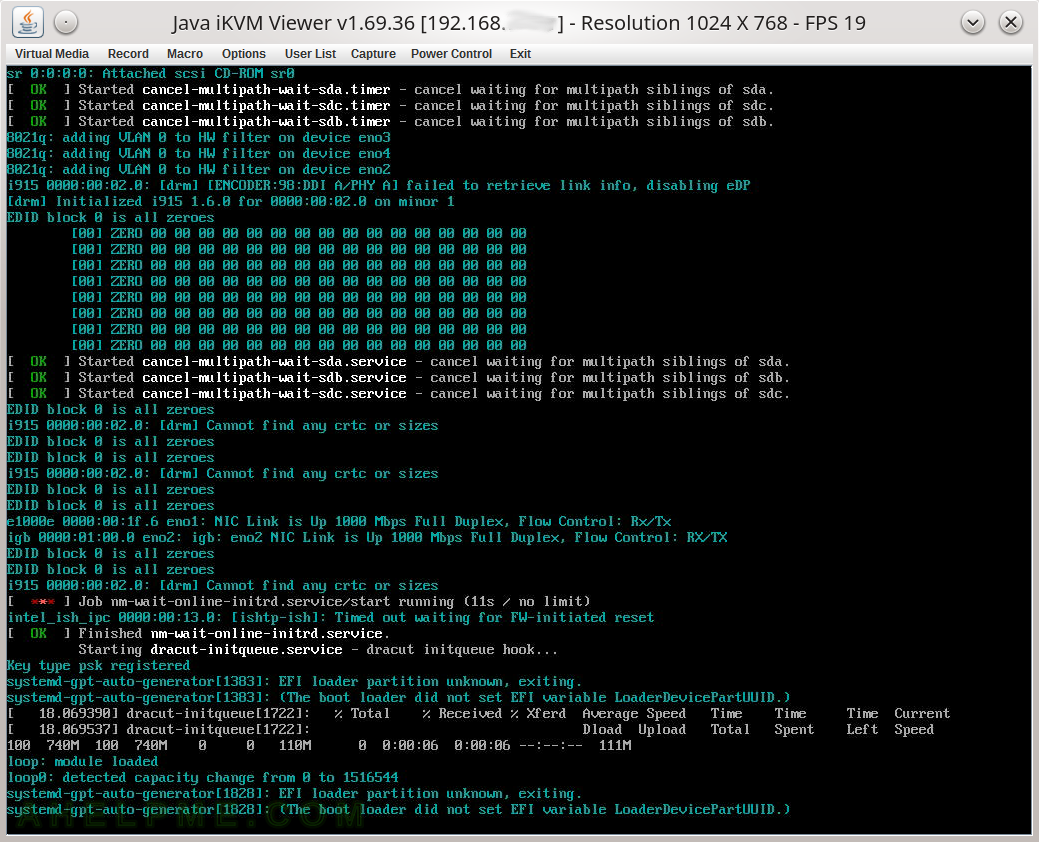Click 'loop0: detected capacity change' line
Viewport: 1039px width, 842px height.
click(x=203, y=777)
